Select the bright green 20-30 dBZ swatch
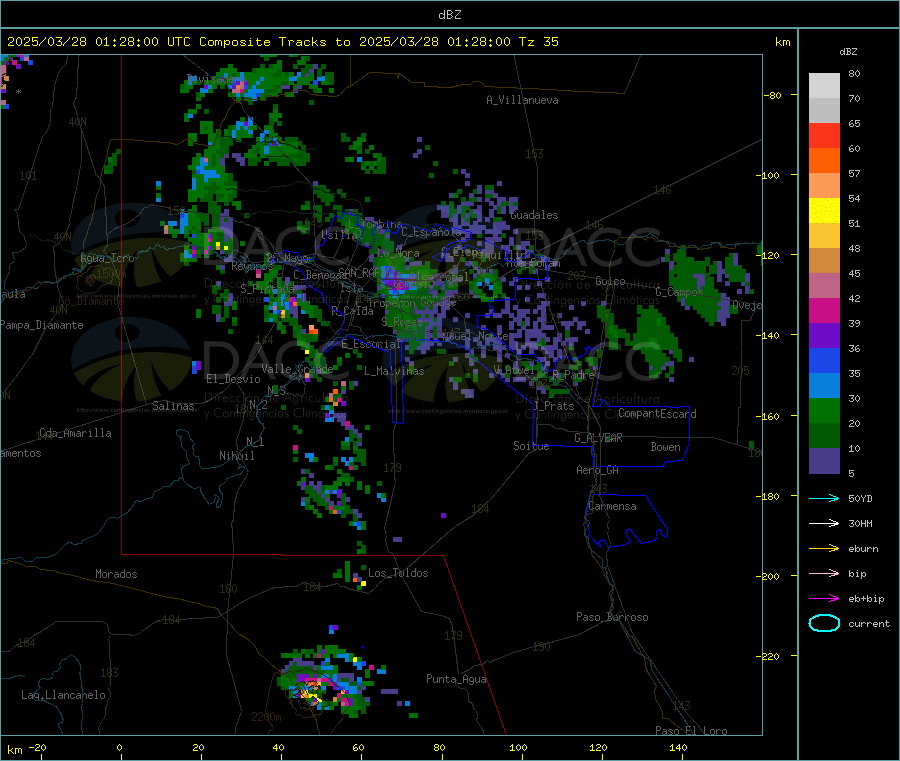 click(824, 411)
